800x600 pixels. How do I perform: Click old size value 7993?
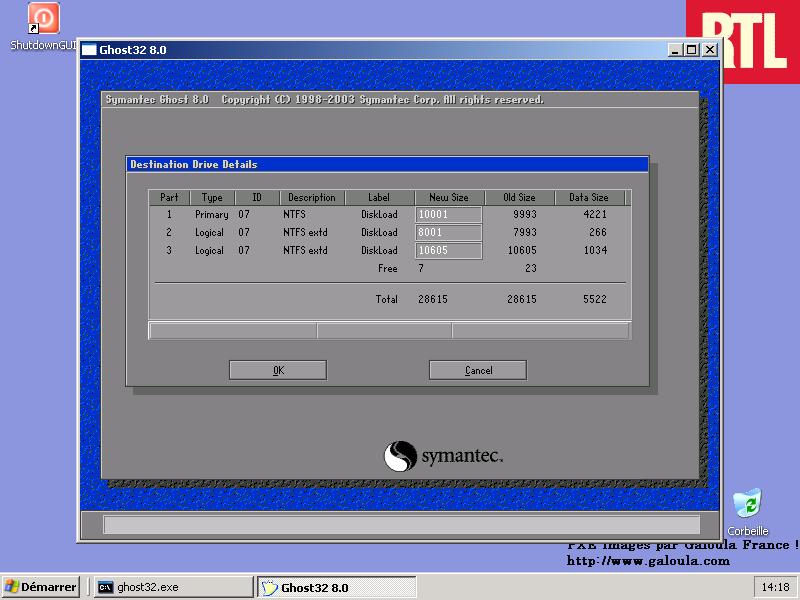click(x=524, y=232)
